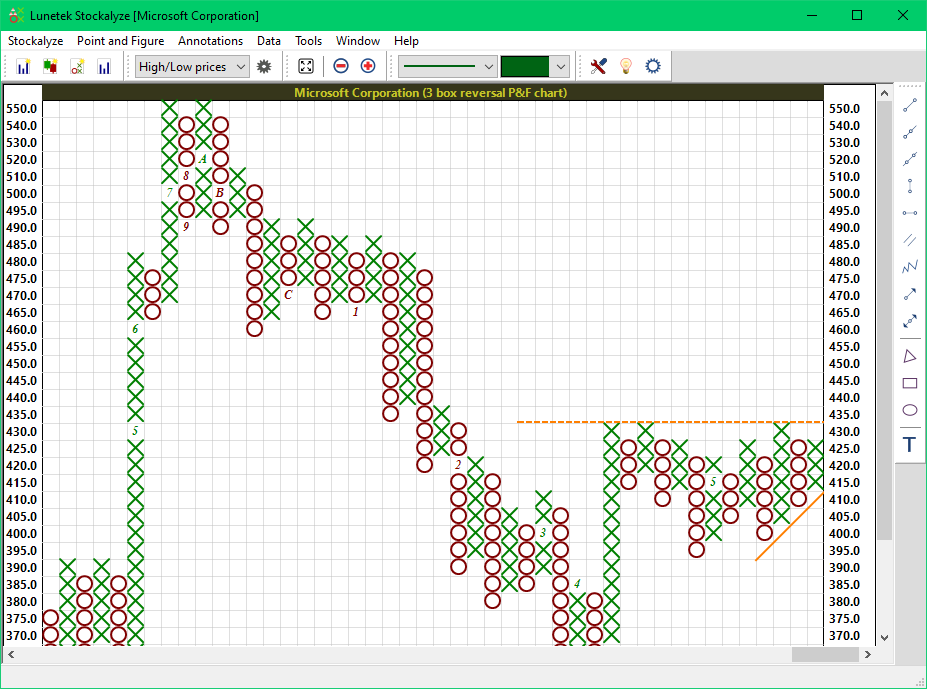Screen dimensions: 927x689
Task: Select the single-headed arrow tool
Action: click(x=910, y=294)
